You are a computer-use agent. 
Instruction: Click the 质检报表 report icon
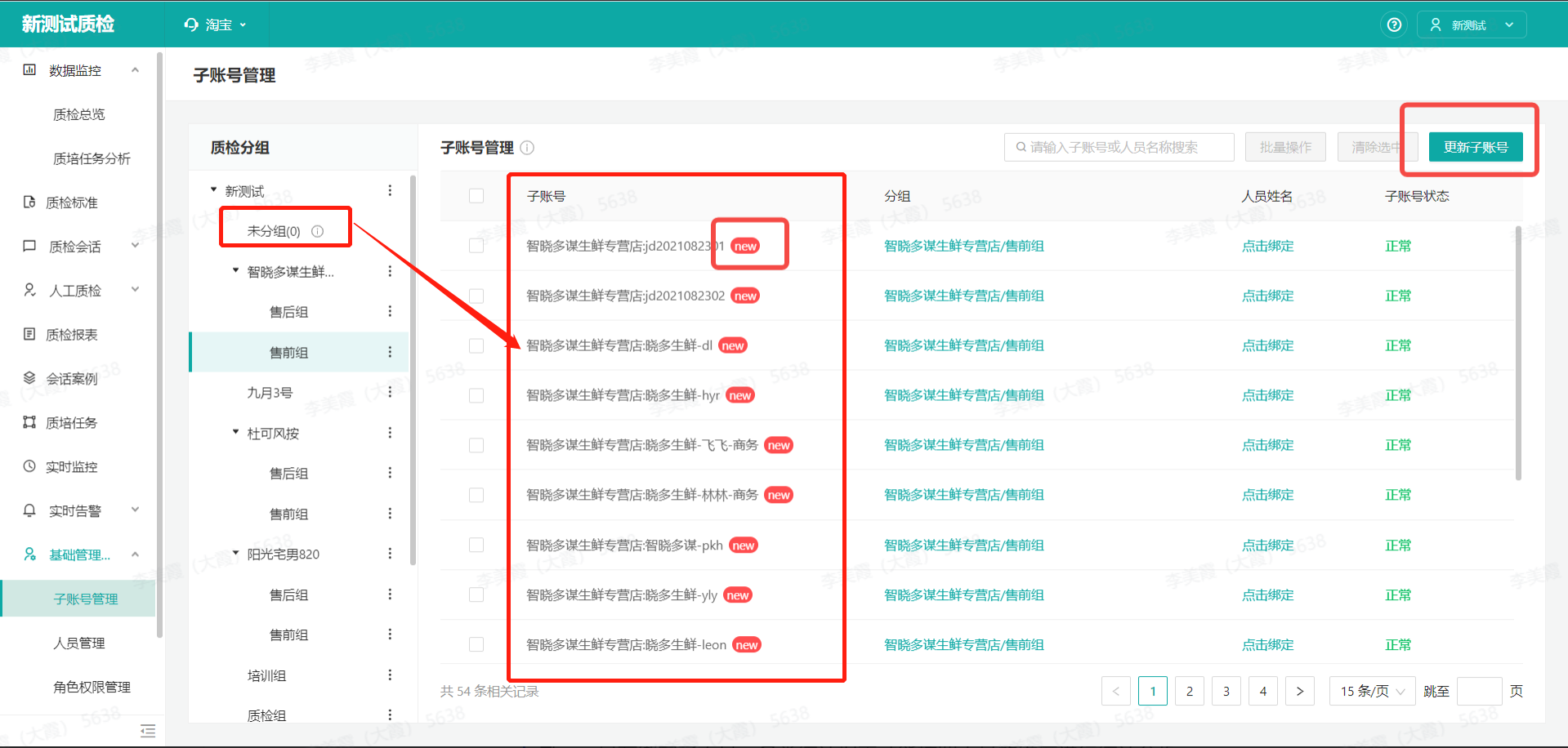(29, 335)
